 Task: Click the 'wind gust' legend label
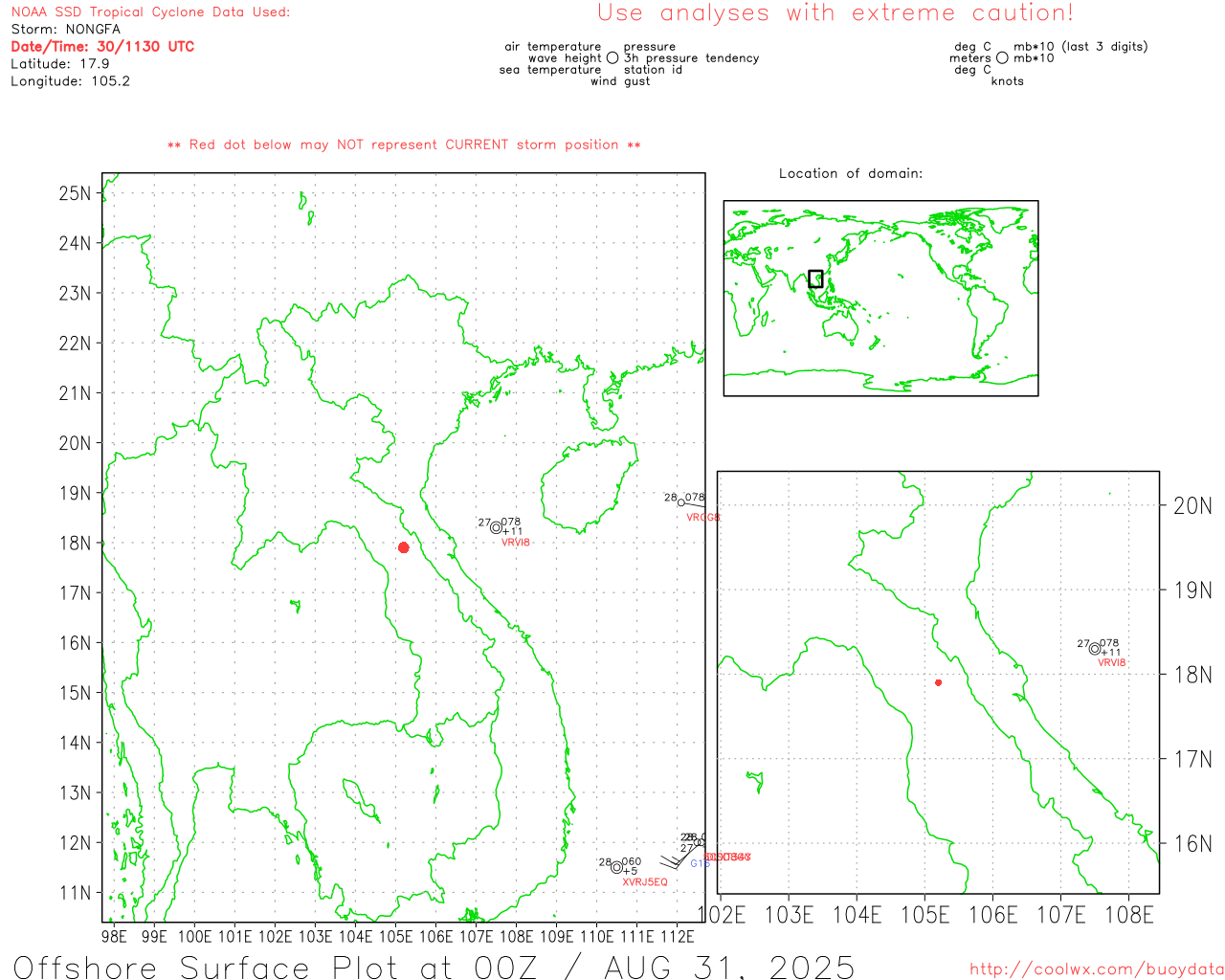(x=620, y=81)
